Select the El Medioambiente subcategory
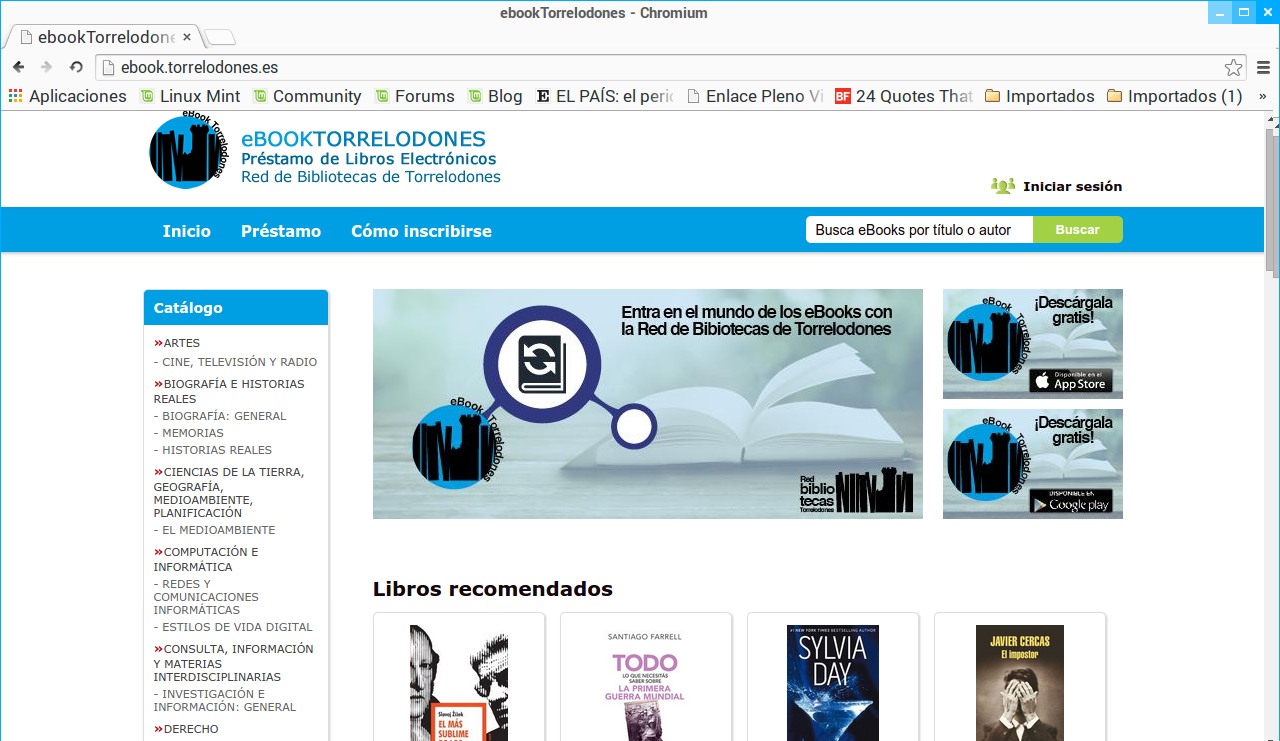This screenshot has height=741, width=1280. click(x=215, y=530)
